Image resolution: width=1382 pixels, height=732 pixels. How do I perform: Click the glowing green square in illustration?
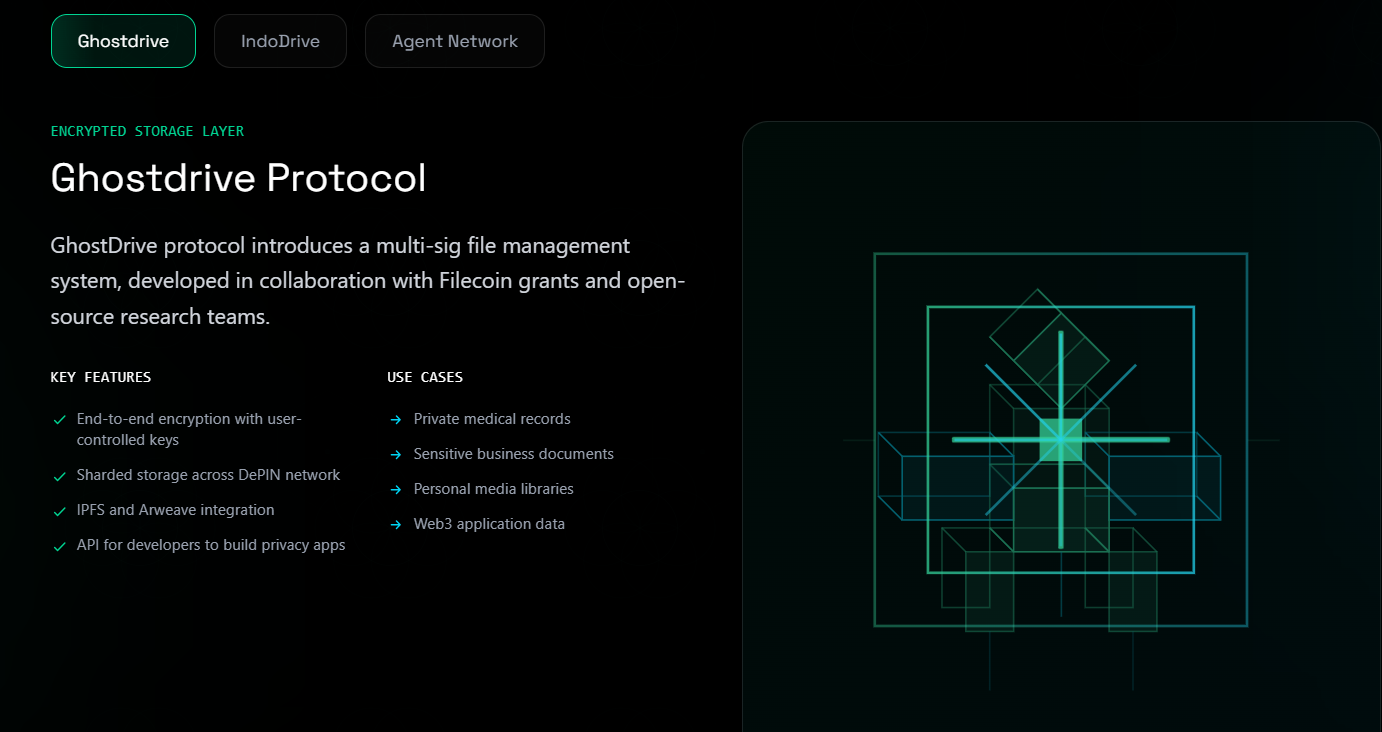click(1060, 439)
